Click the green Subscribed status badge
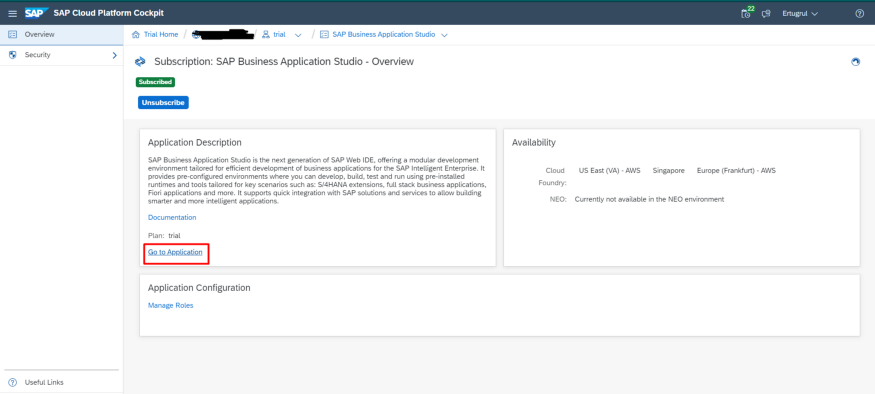The width and height of the screenshot is (875, 394). (x=155, y=82)
